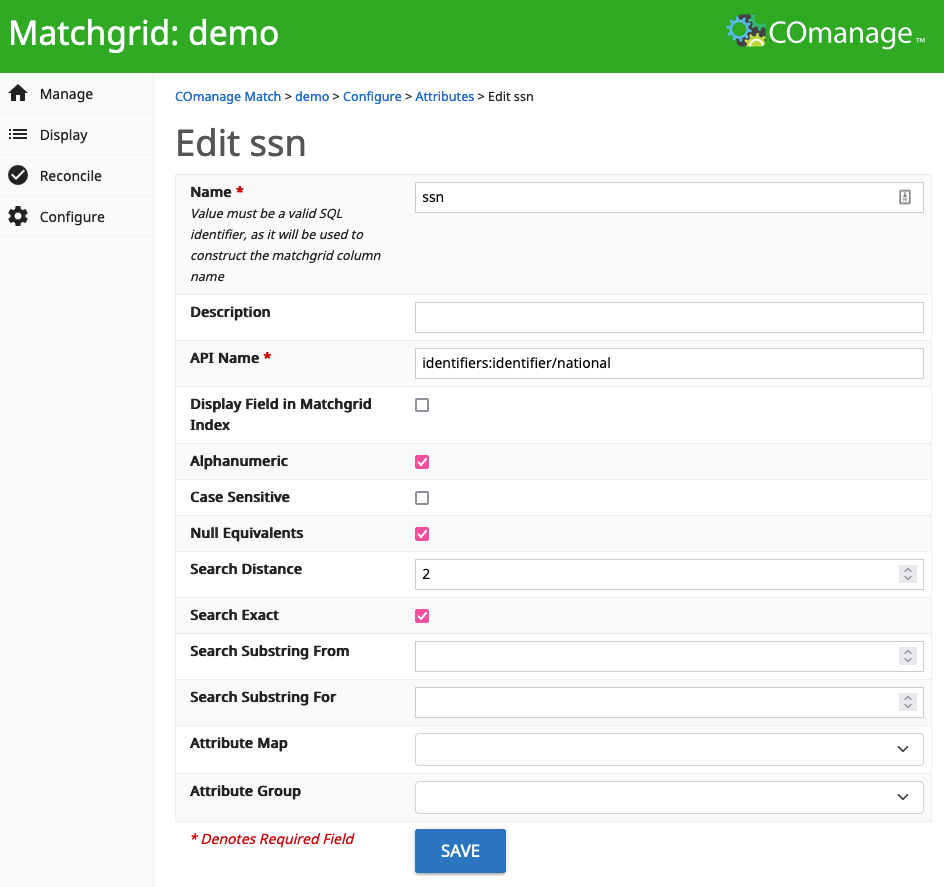
Task: Uncheck the Search Exact option
Action: [x=421, y=615]
